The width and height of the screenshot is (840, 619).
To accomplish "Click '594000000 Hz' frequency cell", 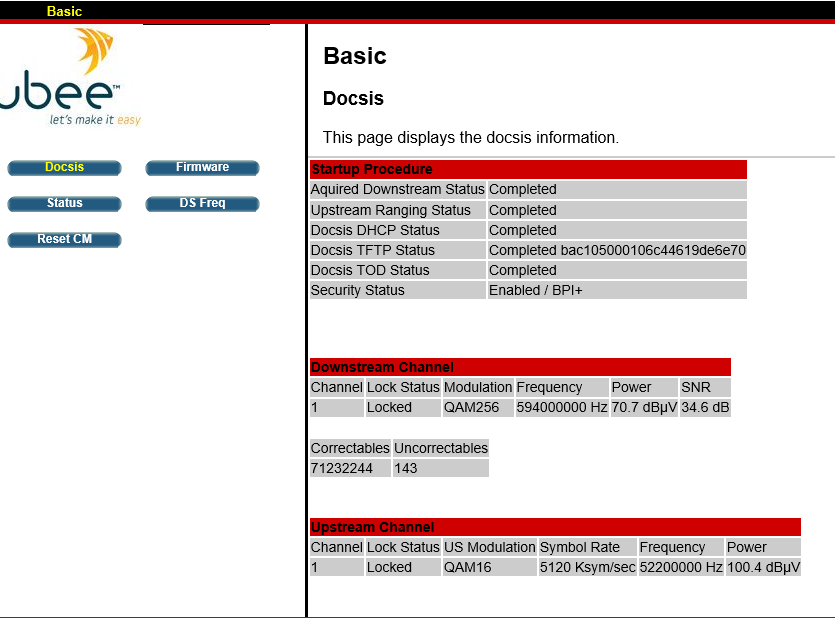I will [x=562, y=407].
